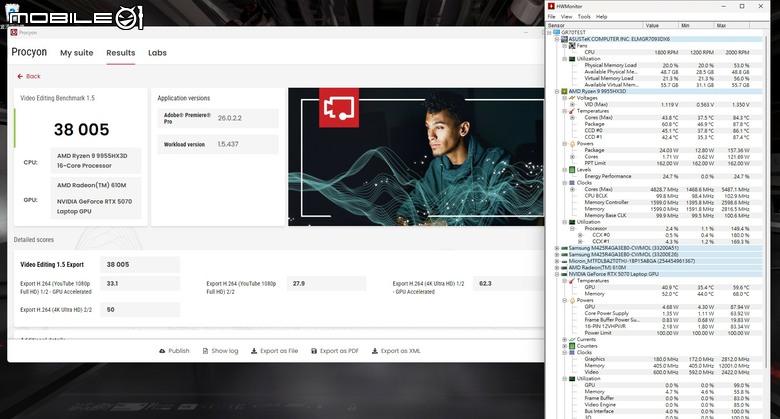Expand the VID (Max) voltage node
The image size is (780, 419).
pos(573,105)
